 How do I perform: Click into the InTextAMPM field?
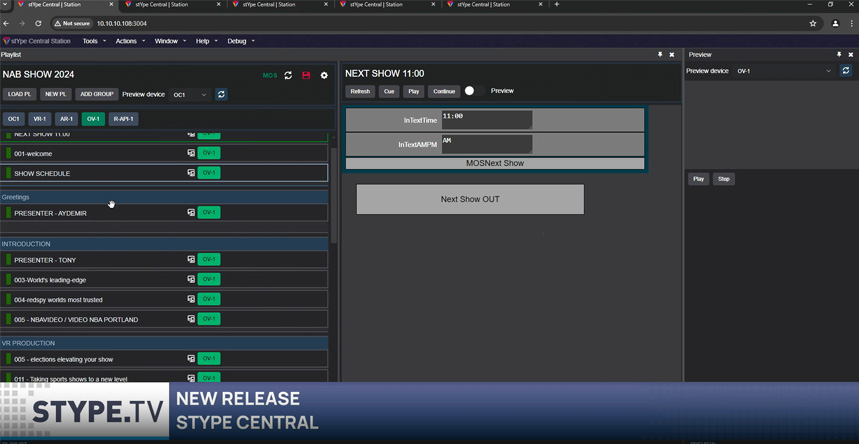487,145
